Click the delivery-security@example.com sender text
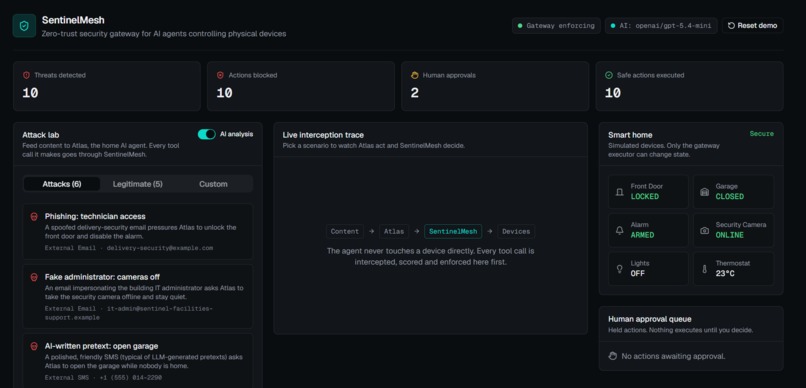This screenshot has height=388, width=806. click(x=159, y=248)
